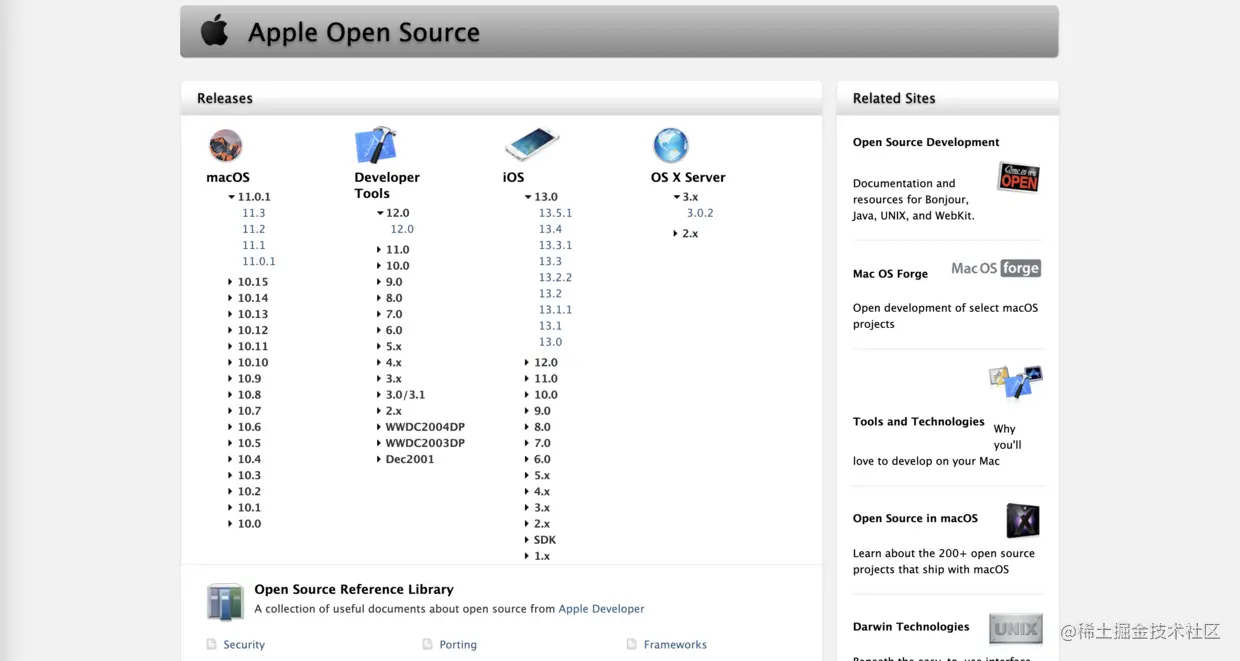Click the Apple logo in header
The width and height of the screenshot is (1240, 661).
(x=215, y=31)
